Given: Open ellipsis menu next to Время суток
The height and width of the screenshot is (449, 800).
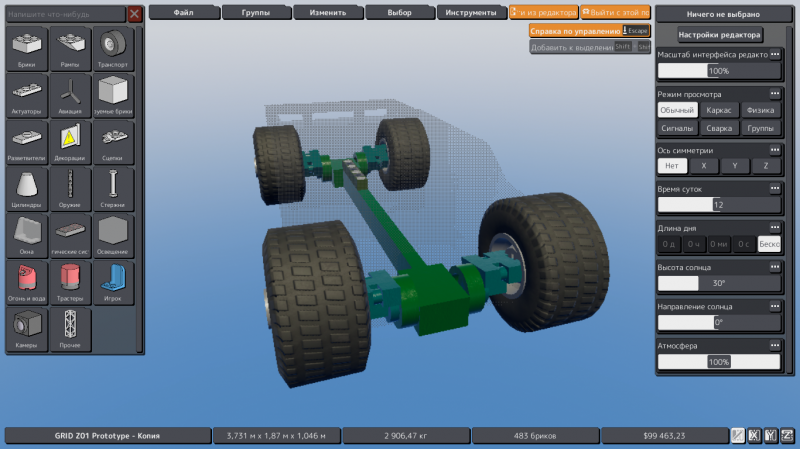Looking at the screenshot, I should click(x=775, y=189).
